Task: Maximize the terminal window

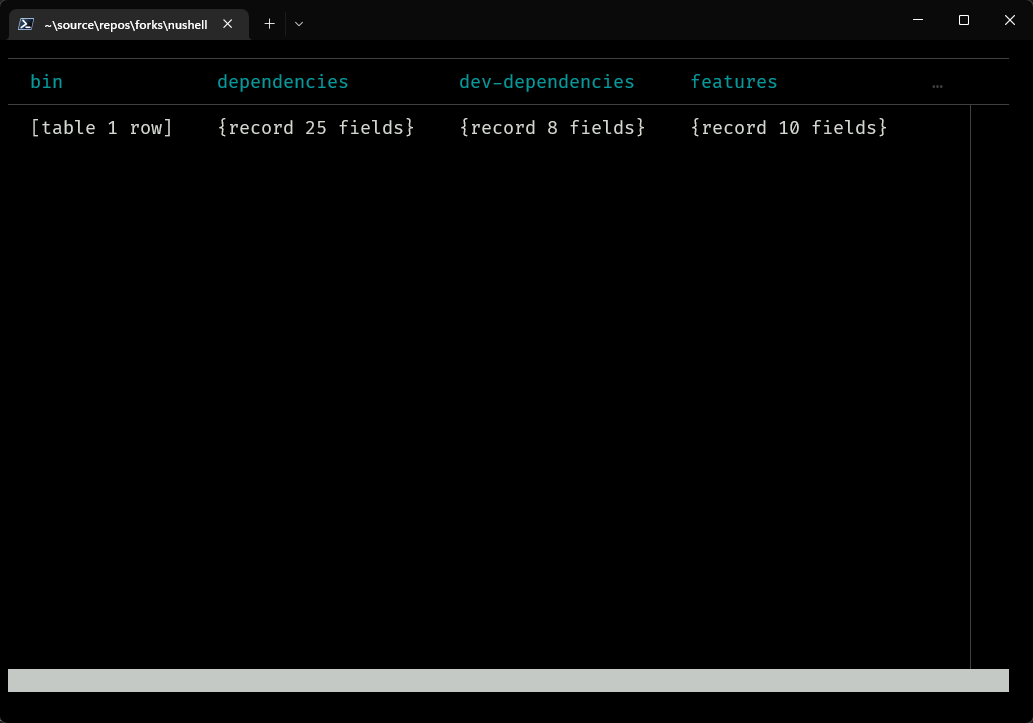Action: coord(964,20)
